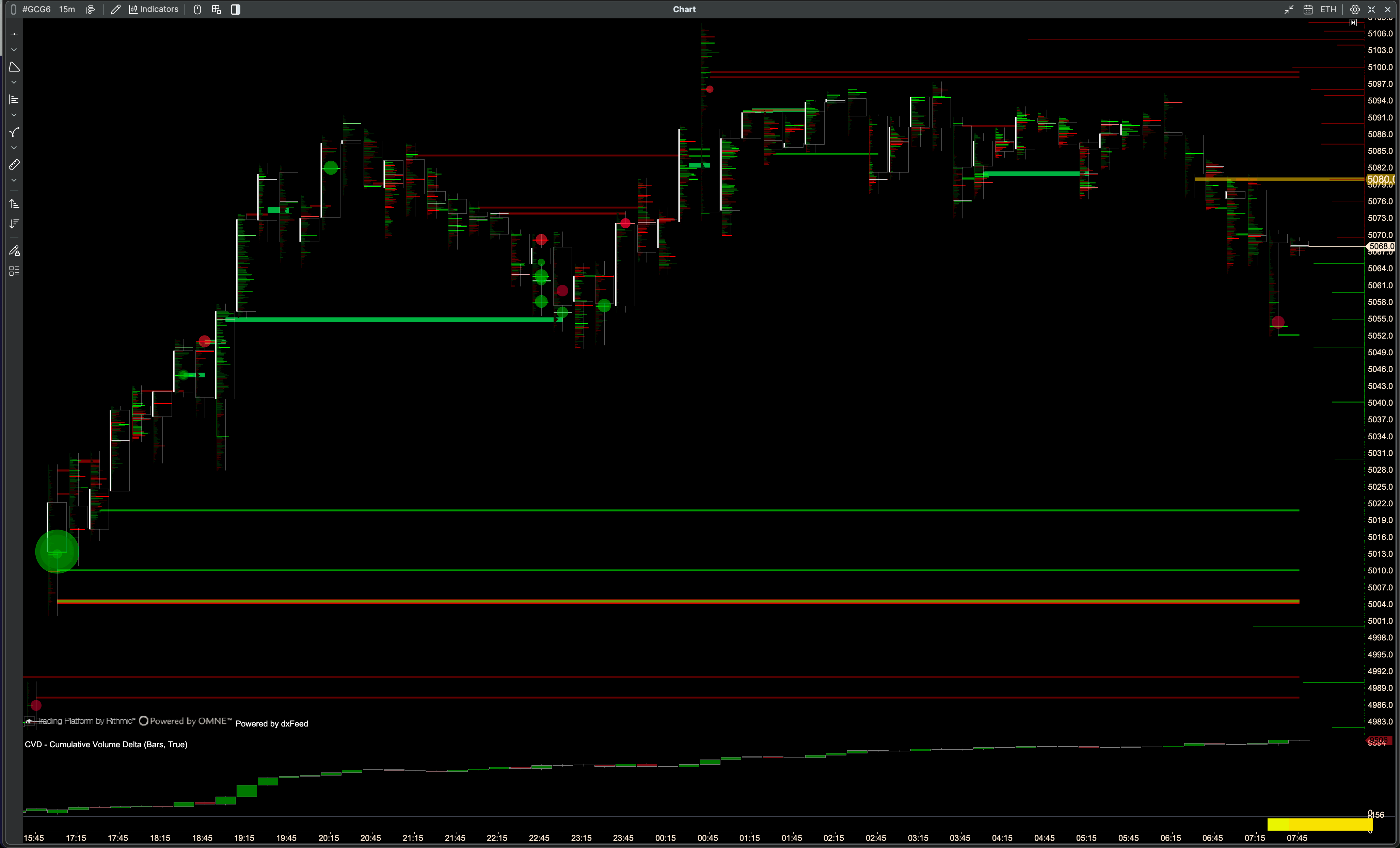
Task: Open the 15m timeframe selector
Action: pyautogui.click(x=67, y=9)
